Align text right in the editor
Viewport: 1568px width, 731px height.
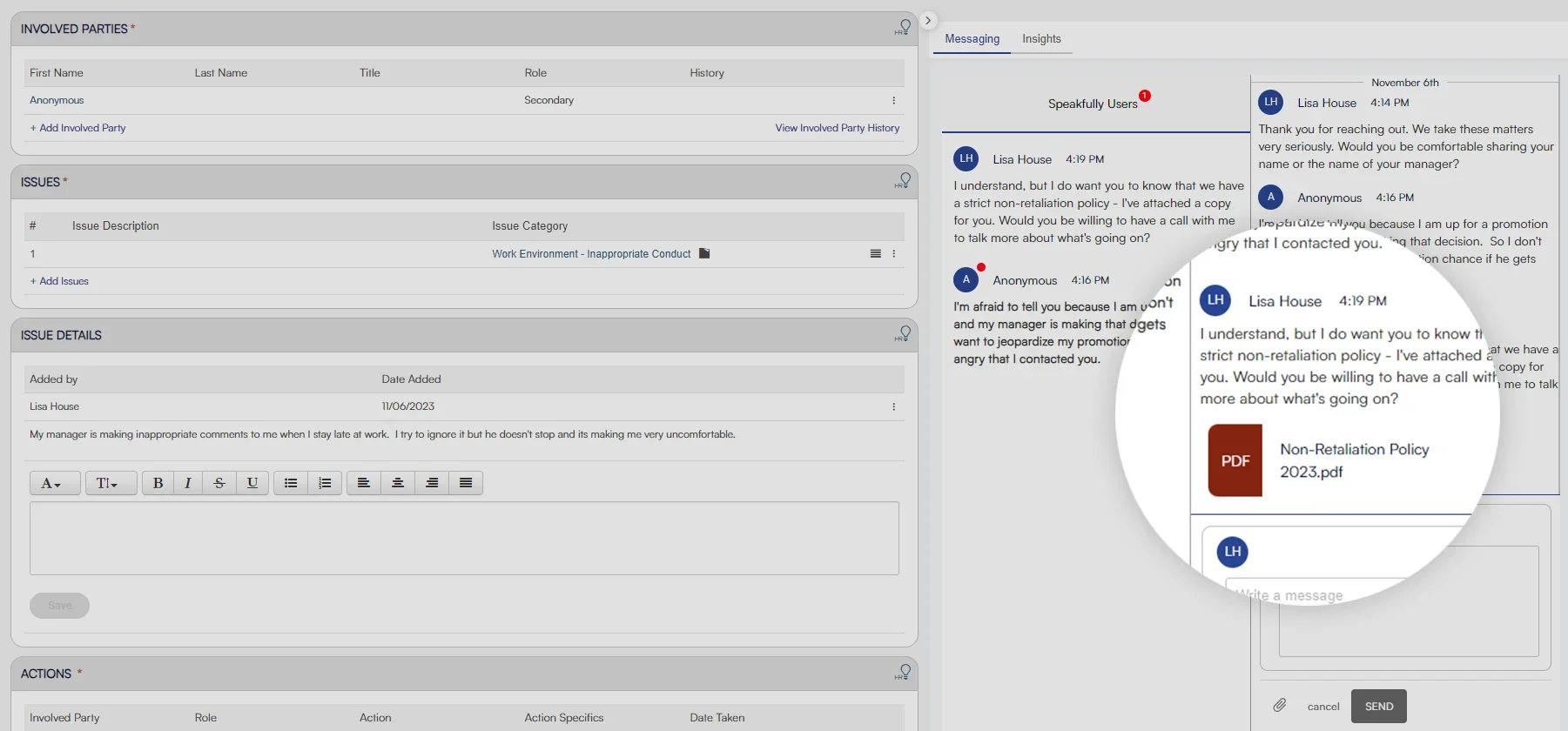coord(432,483)
